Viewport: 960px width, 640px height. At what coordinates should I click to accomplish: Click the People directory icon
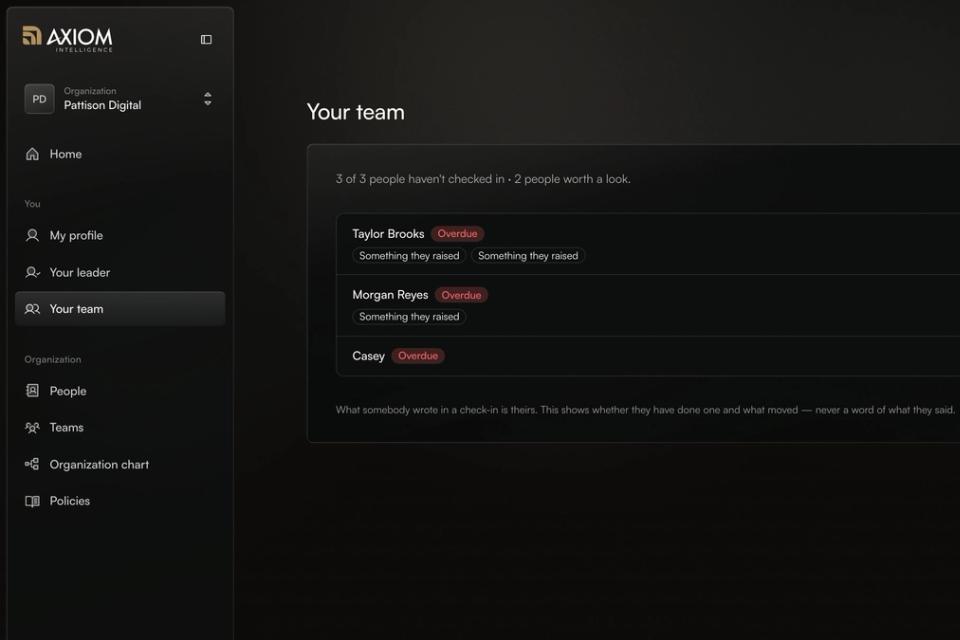(32, 391)
